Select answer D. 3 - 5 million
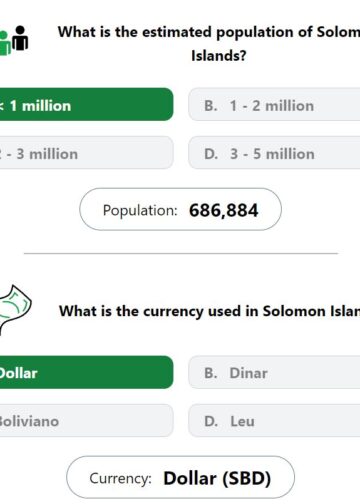 (x=274, y=153)
